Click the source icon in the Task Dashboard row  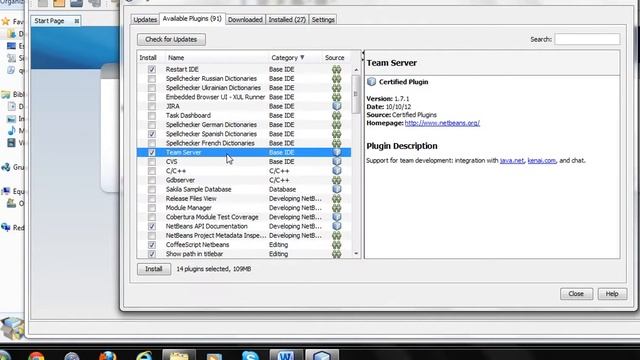click(x=336, y=116)
